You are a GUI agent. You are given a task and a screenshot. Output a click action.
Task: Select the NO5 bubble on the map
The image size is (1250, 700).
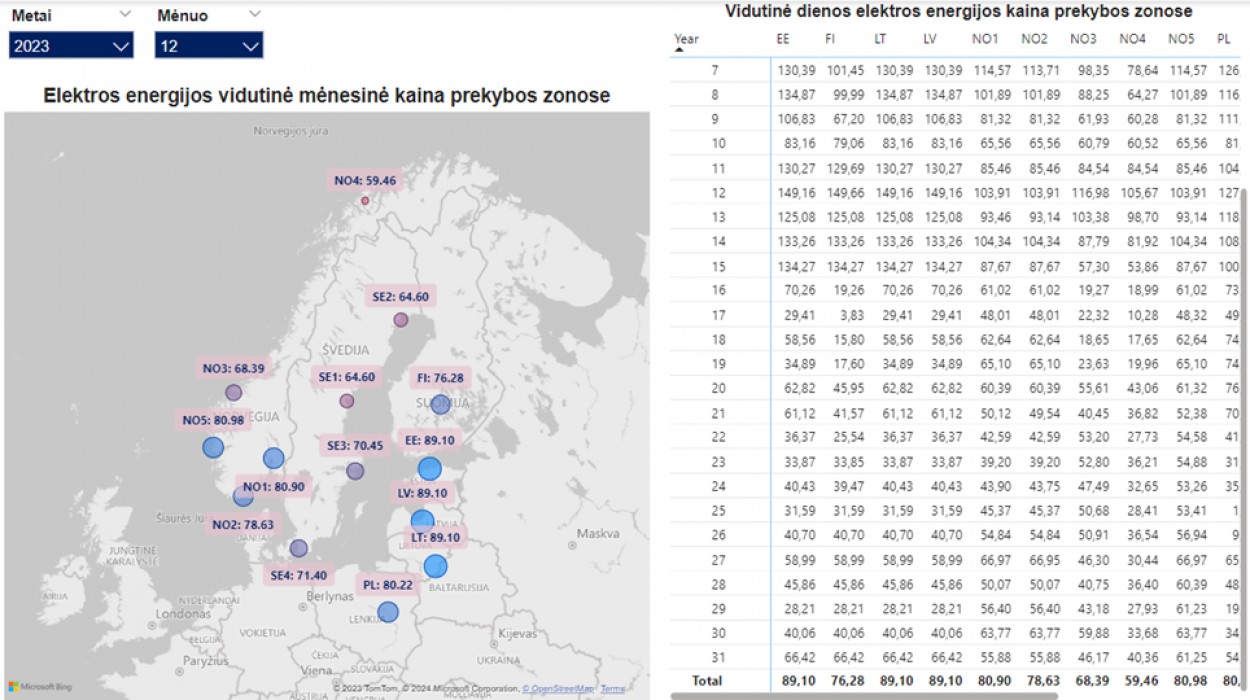(x=213, y=448)
